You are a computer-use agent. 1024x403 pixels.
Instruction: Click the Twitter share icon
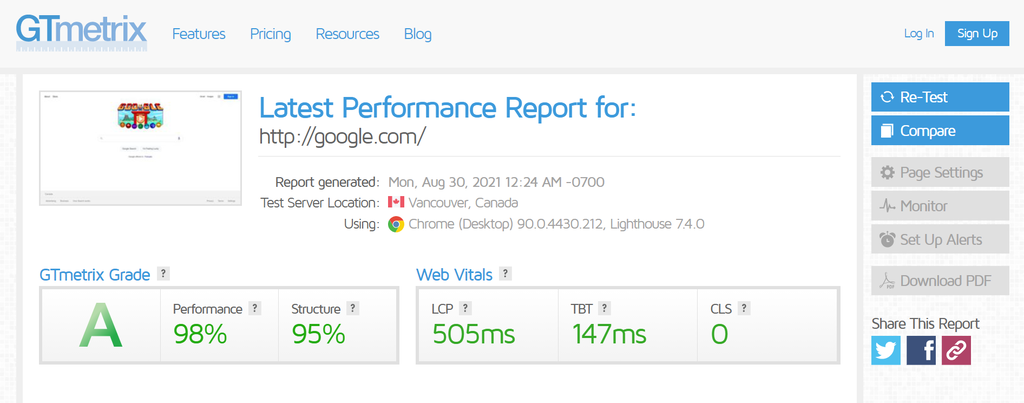click(886, 350)
